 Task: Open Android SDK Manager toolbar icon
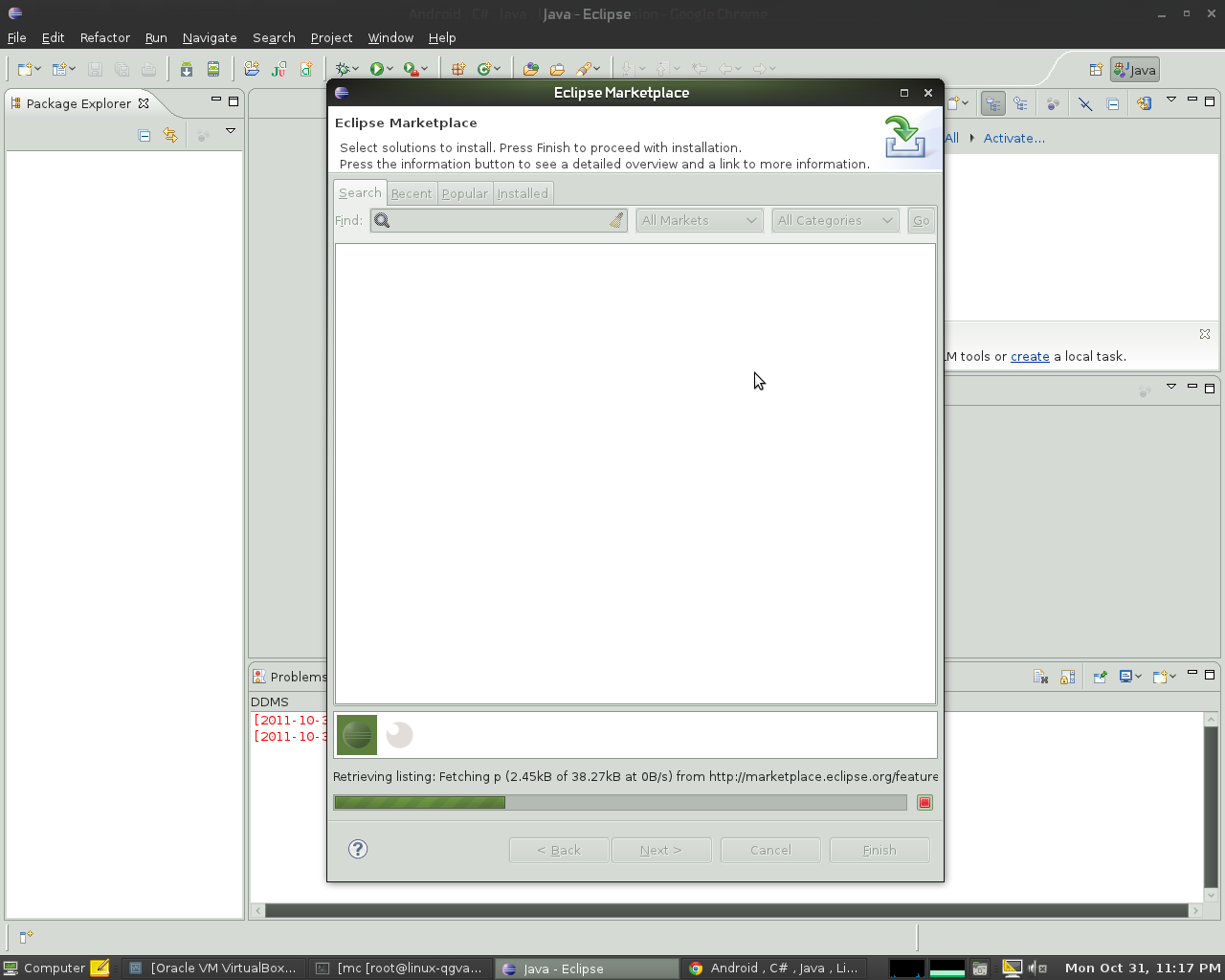(x=187, y=69)
